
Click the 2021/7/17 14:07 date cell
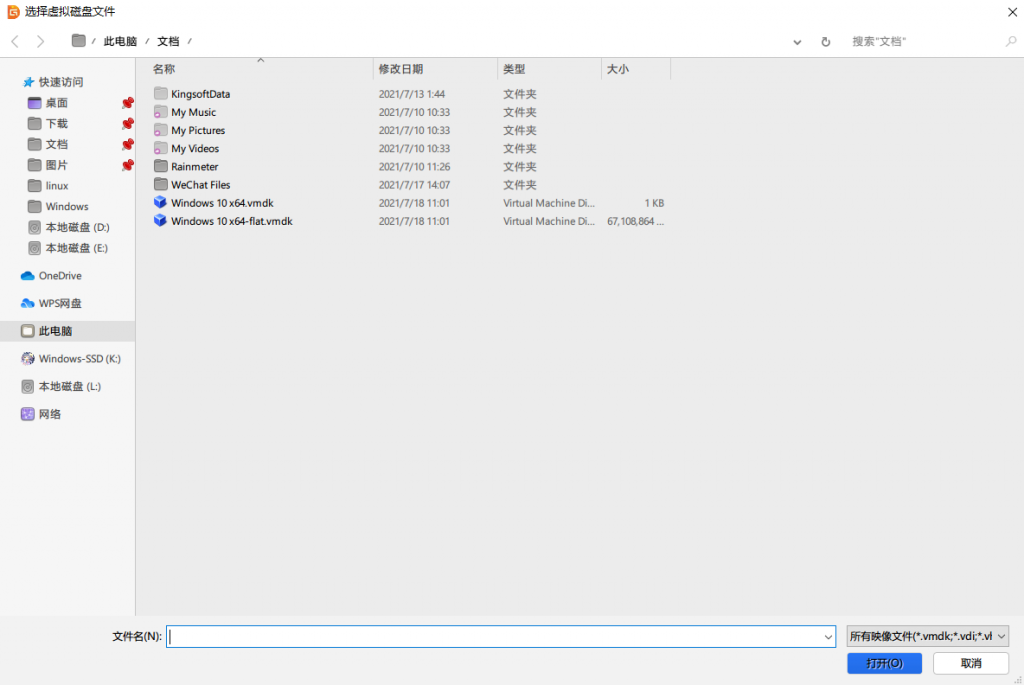click(x=414, y=185)
